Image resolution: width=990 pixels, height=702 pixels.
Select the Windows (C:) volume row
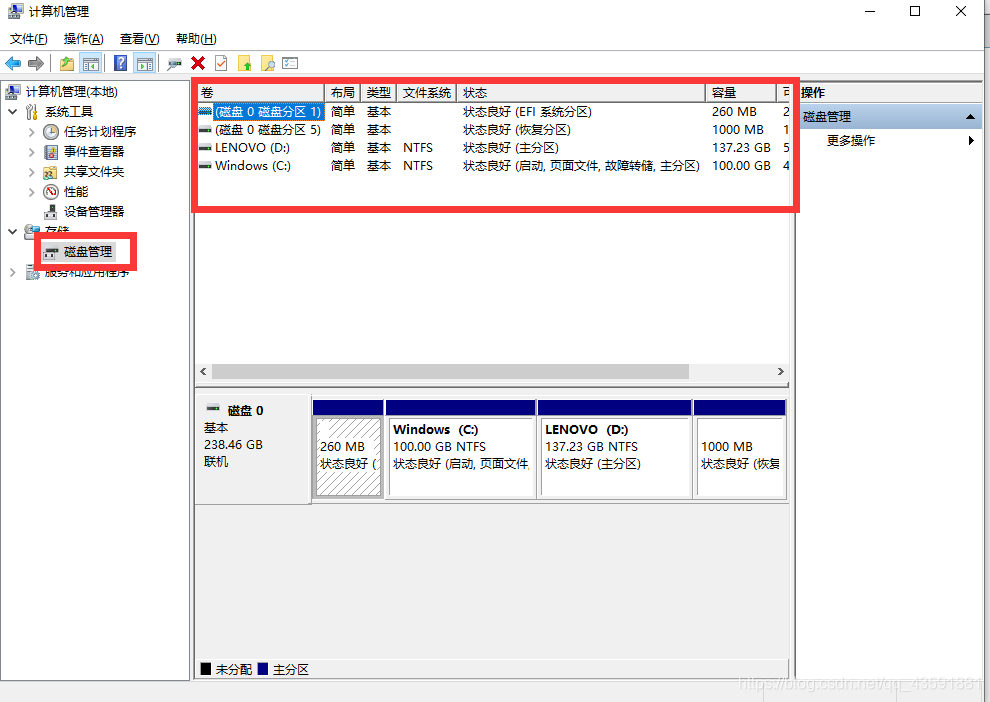tap(494, 166)
